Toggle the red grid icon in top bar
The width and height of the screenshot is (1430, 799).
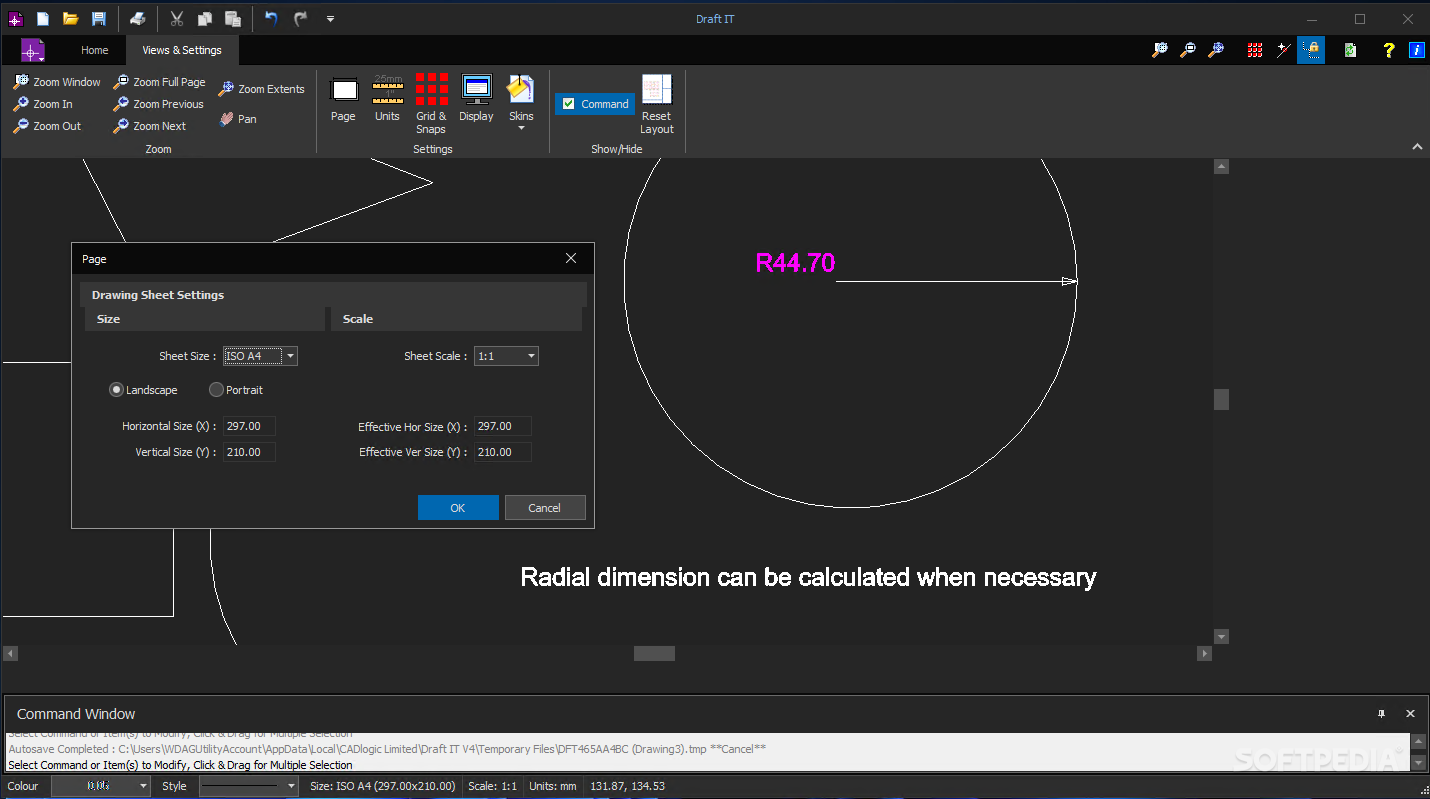coord(1255,50)
